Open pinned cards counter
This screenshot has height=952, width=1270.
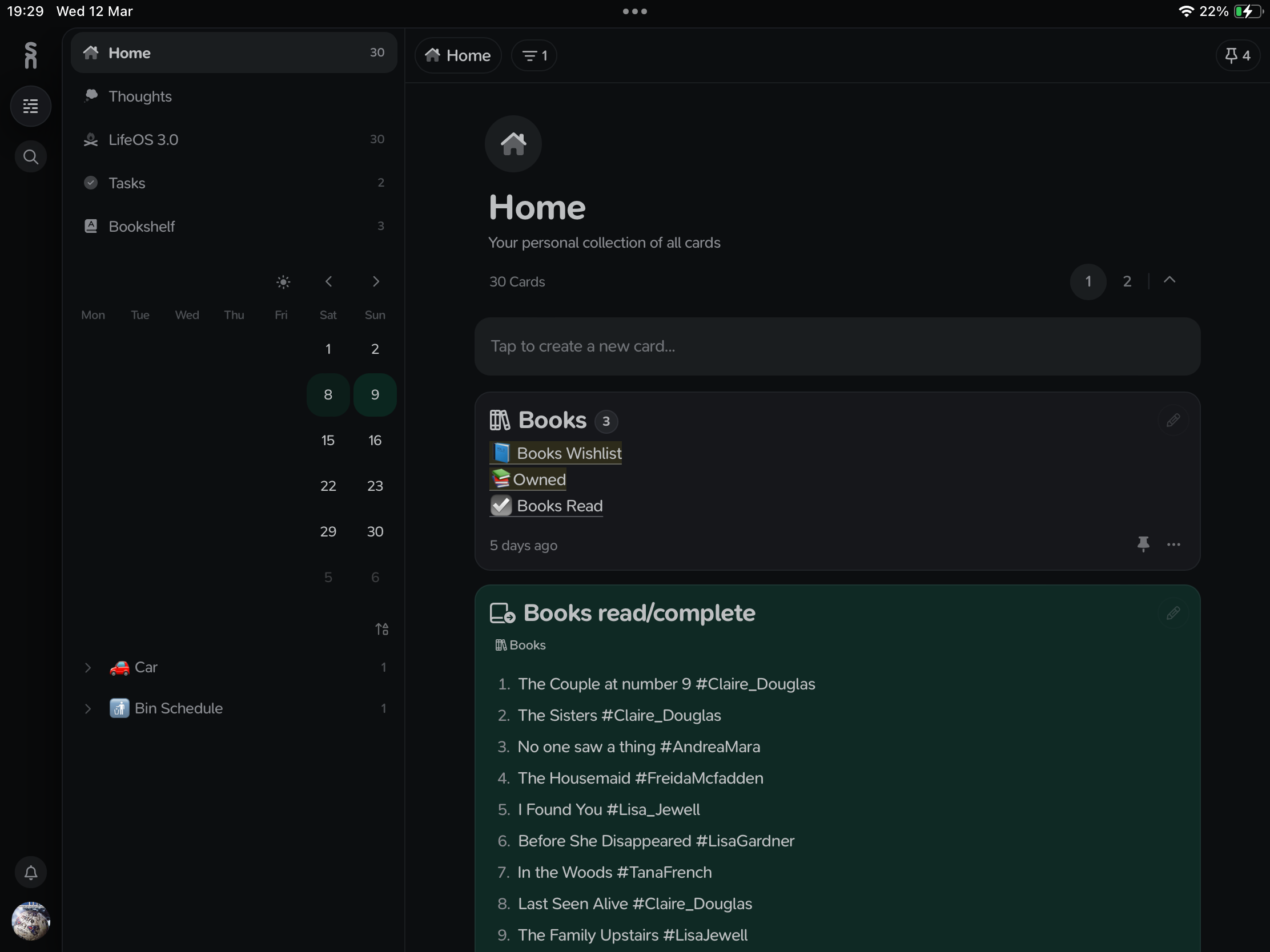pyautogui.click(x=1237, y=56)
